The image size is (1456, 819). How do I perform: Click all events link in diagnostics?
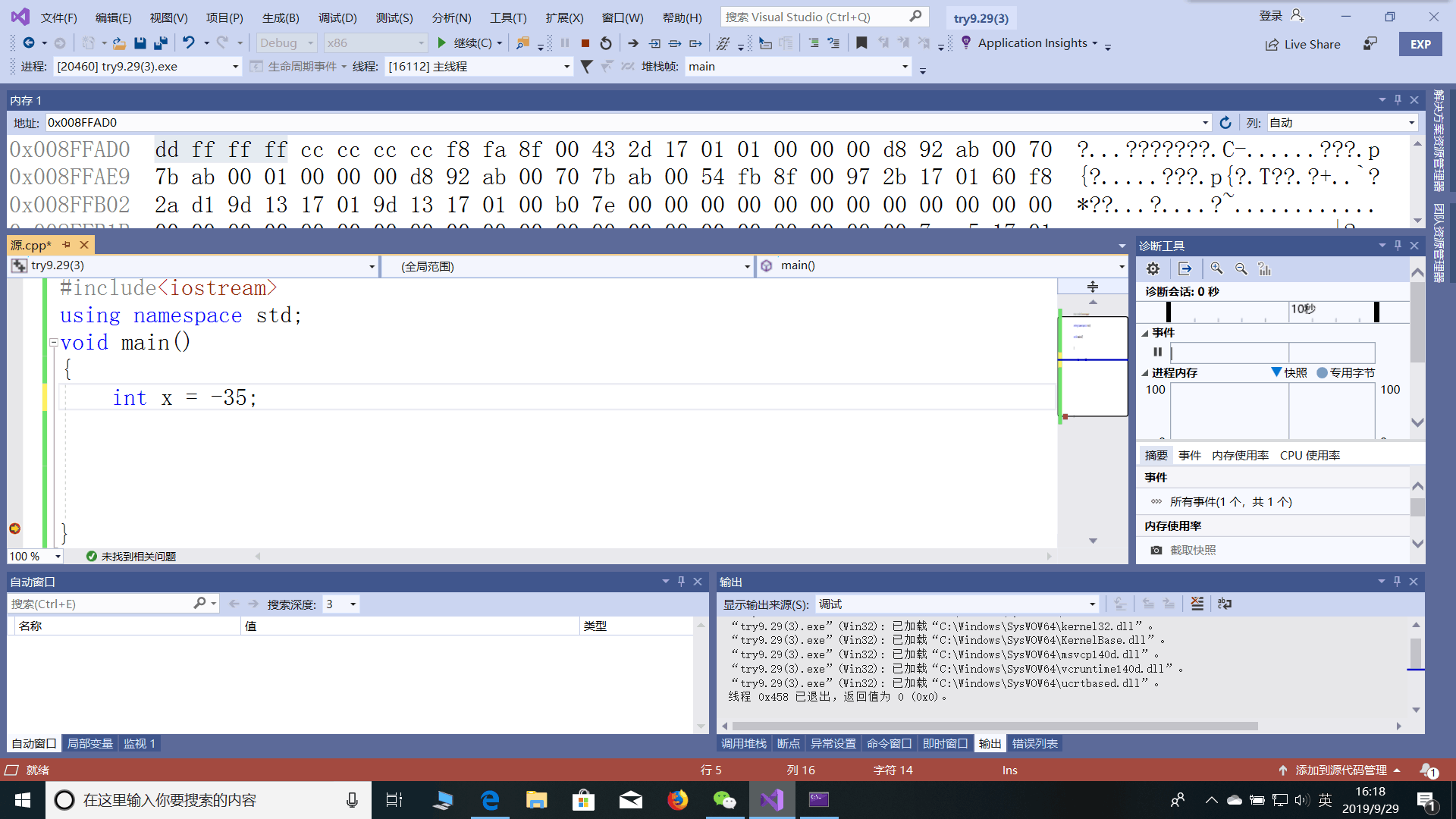click(1231, 502)
